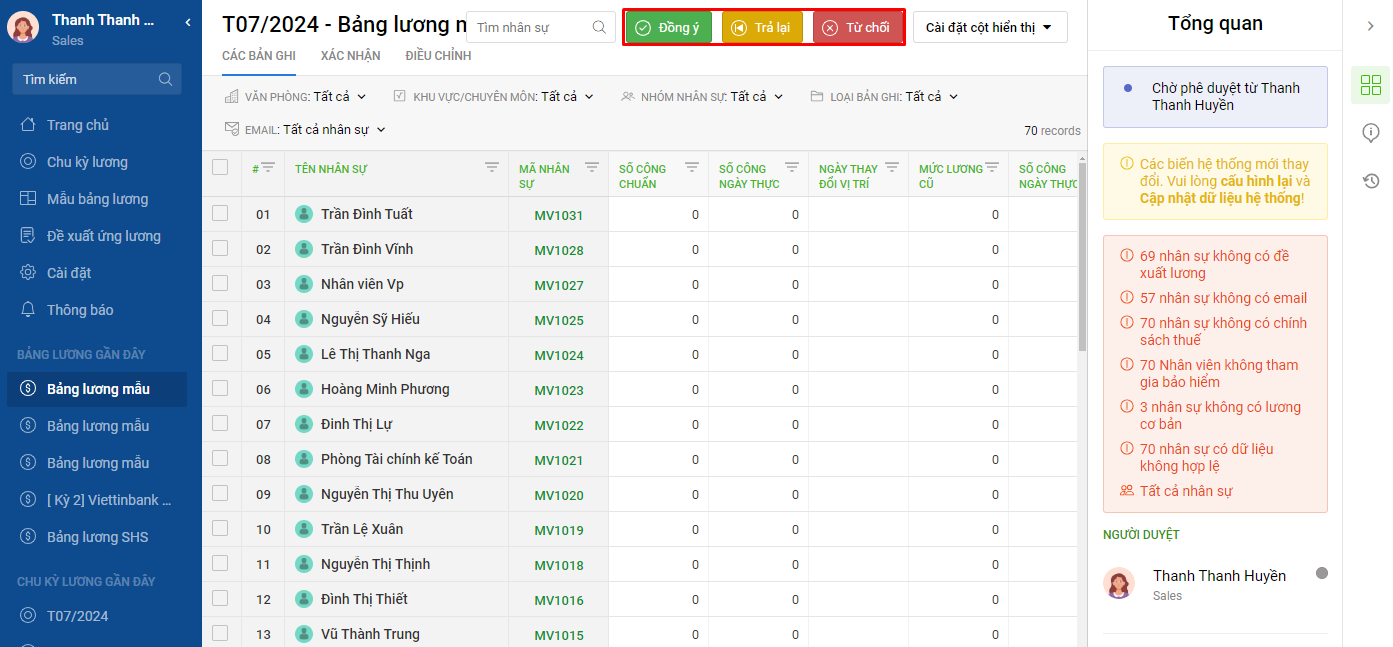The width and height of the screenshot is (1393, 647).
Task: Click employee code MV1015
Action: pos(558,635)
